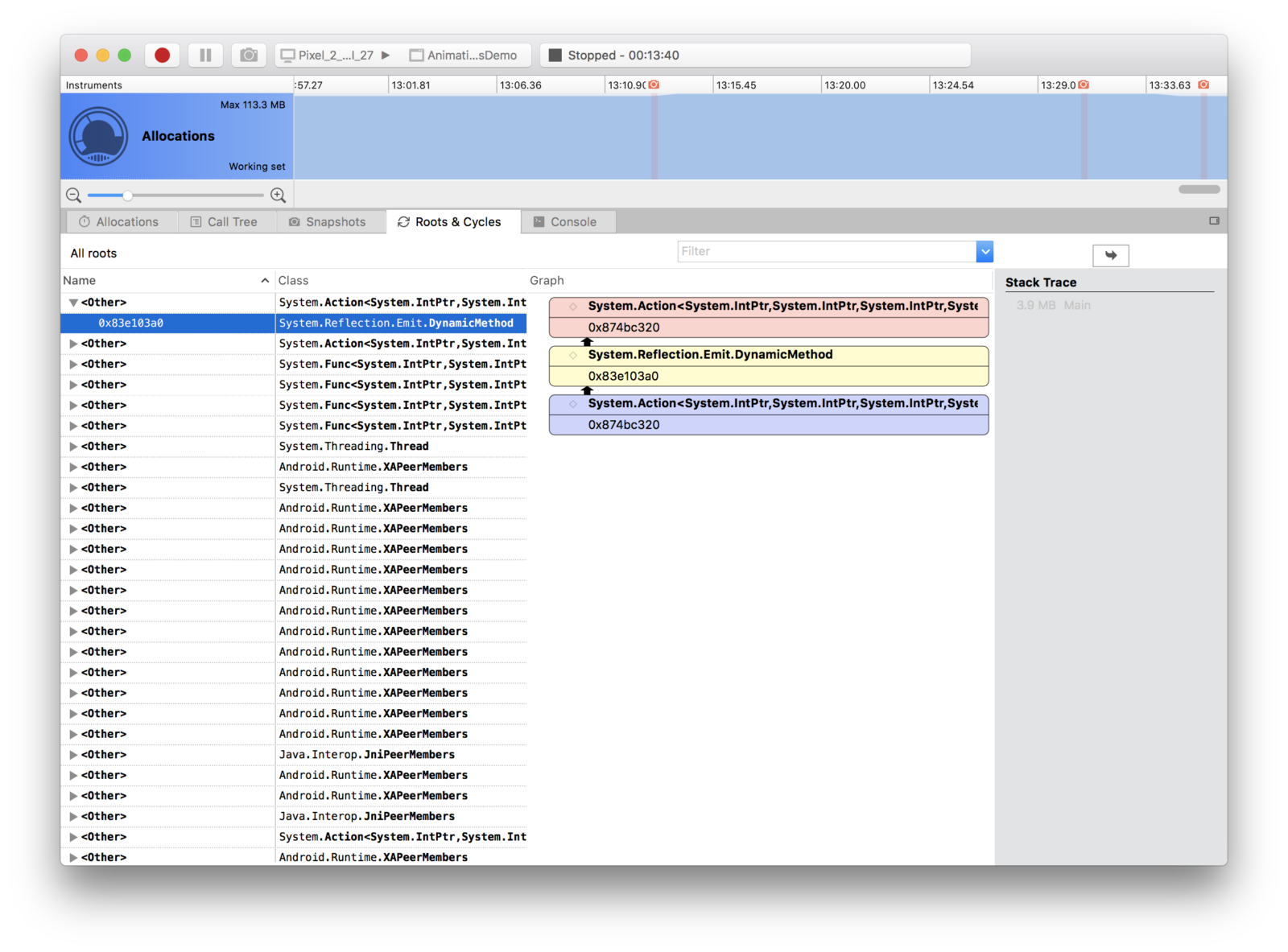
Task: Open the Pixel_2 device selector
Action: click(x=335, y=55)
